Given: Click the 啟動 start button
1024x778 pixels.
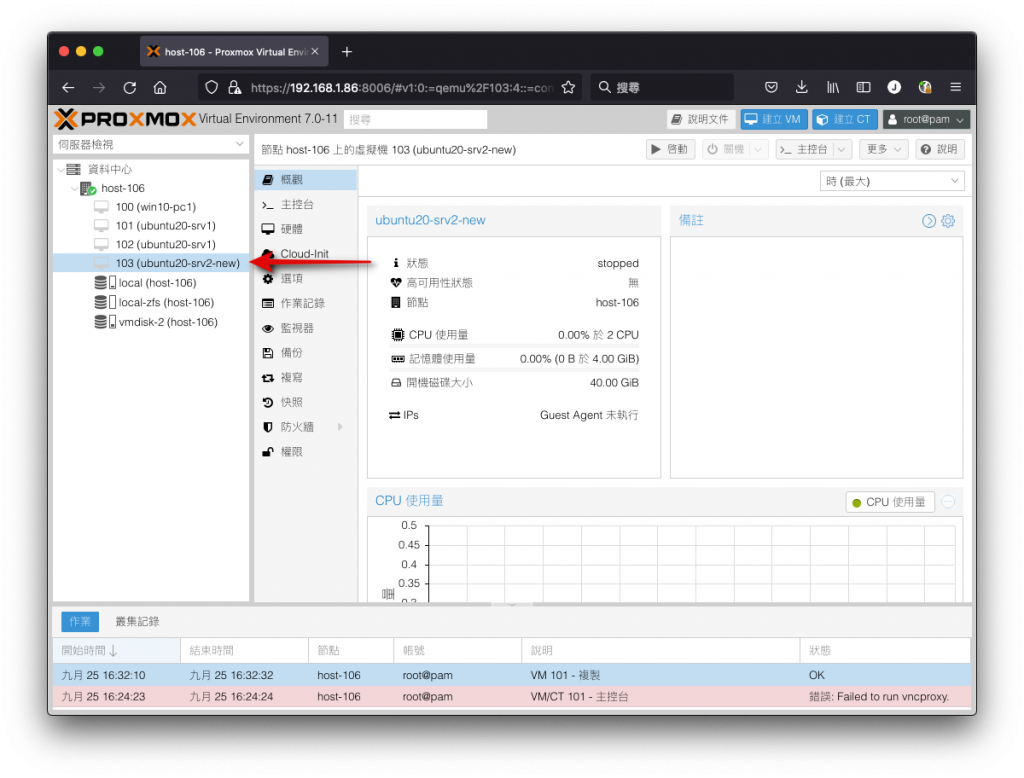Looking at the screenshot, I should pyautogui.click(x=670, y=150).
